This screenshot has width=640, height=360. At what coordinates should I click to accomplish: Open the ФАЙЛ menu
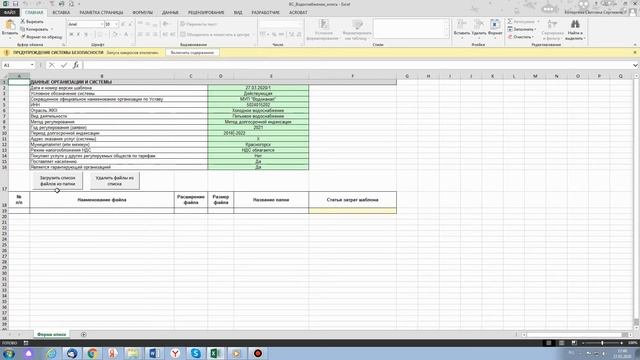point(10,12)
